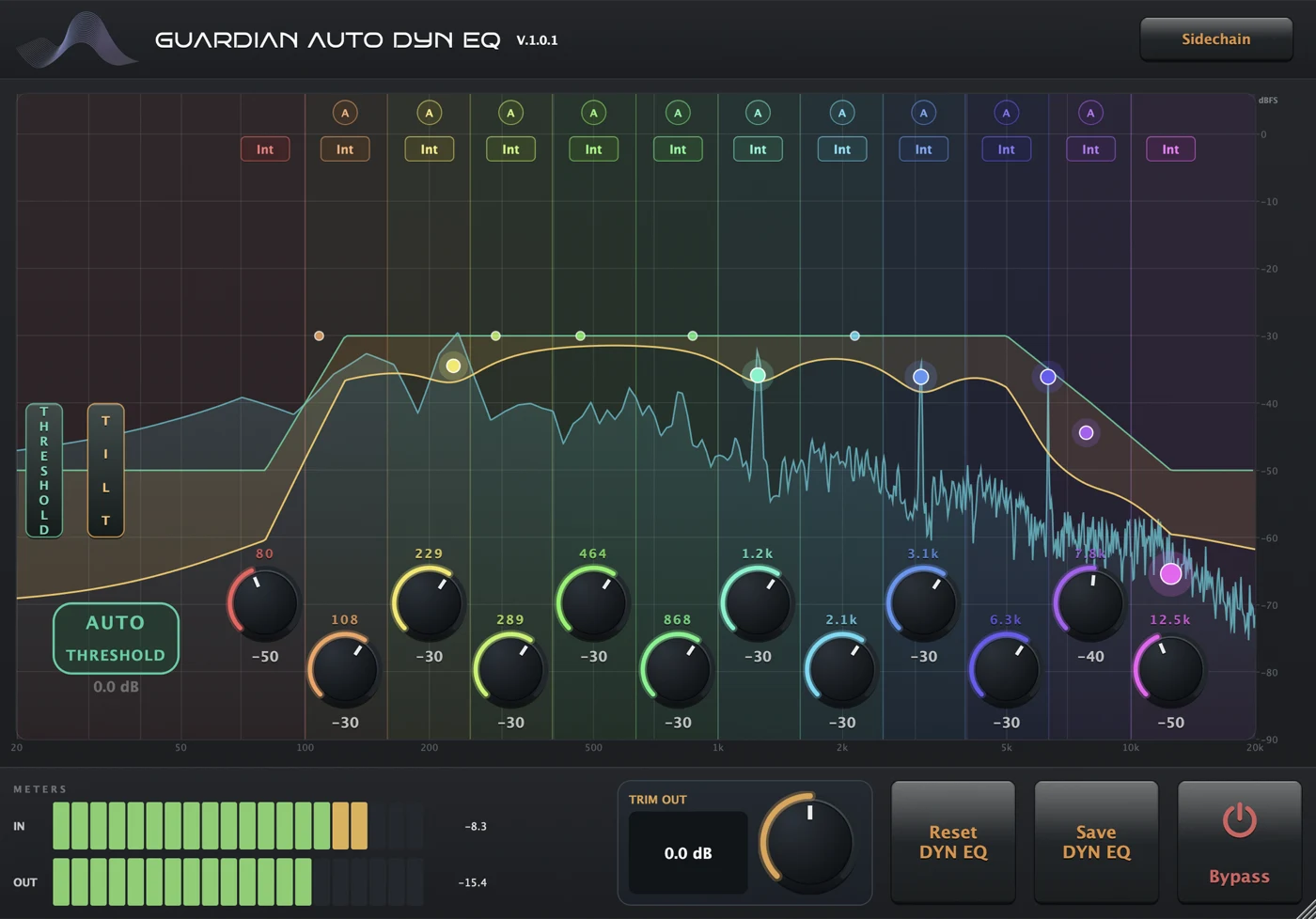Click the indigo 6.3k band node on the curve
The height and width of the screenshot is (919, 1316).
tap(1048, 377)
